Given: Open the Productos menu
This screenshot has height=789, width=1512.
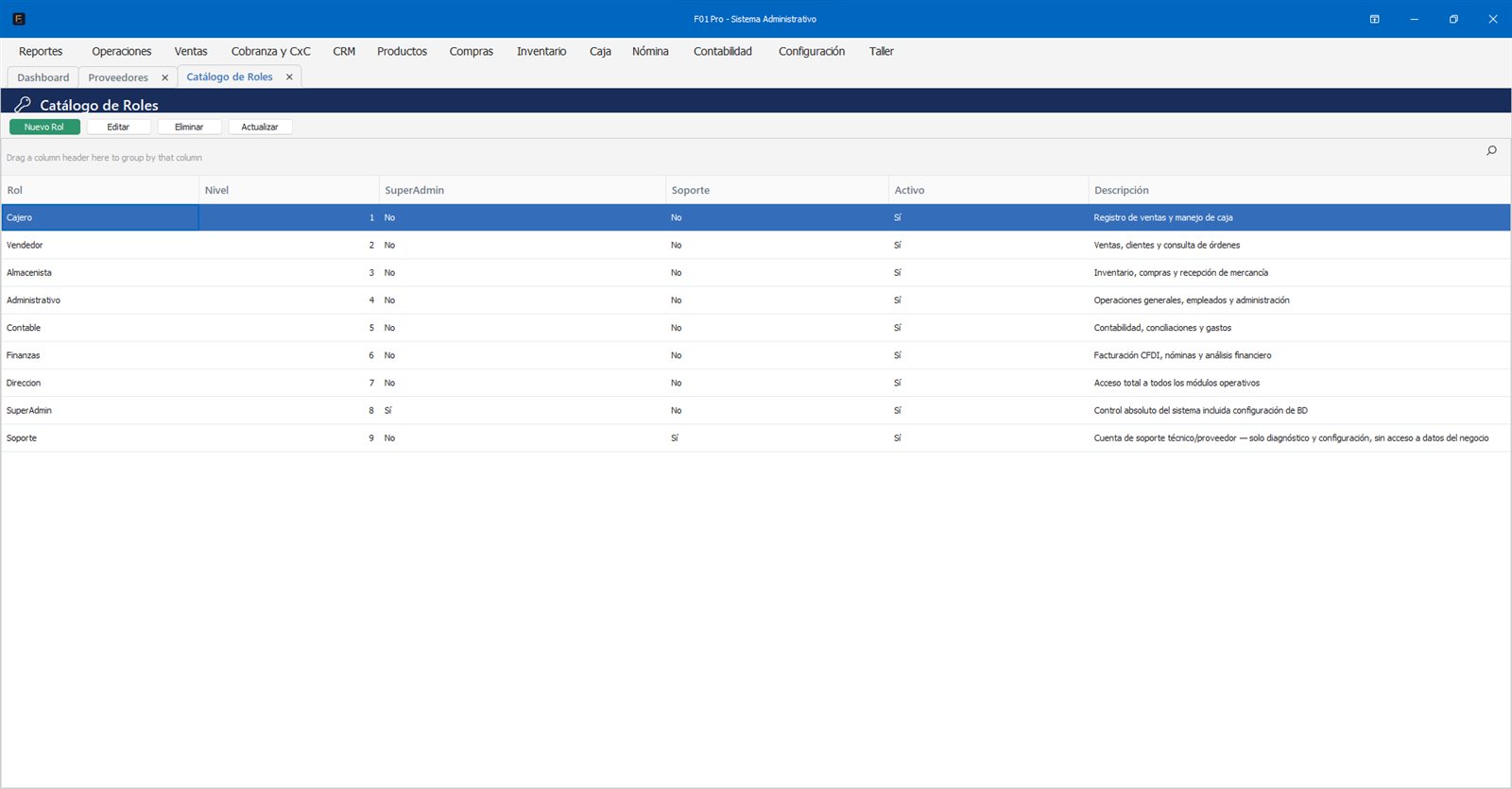Looking at the screenshot, I should (402, 51).
